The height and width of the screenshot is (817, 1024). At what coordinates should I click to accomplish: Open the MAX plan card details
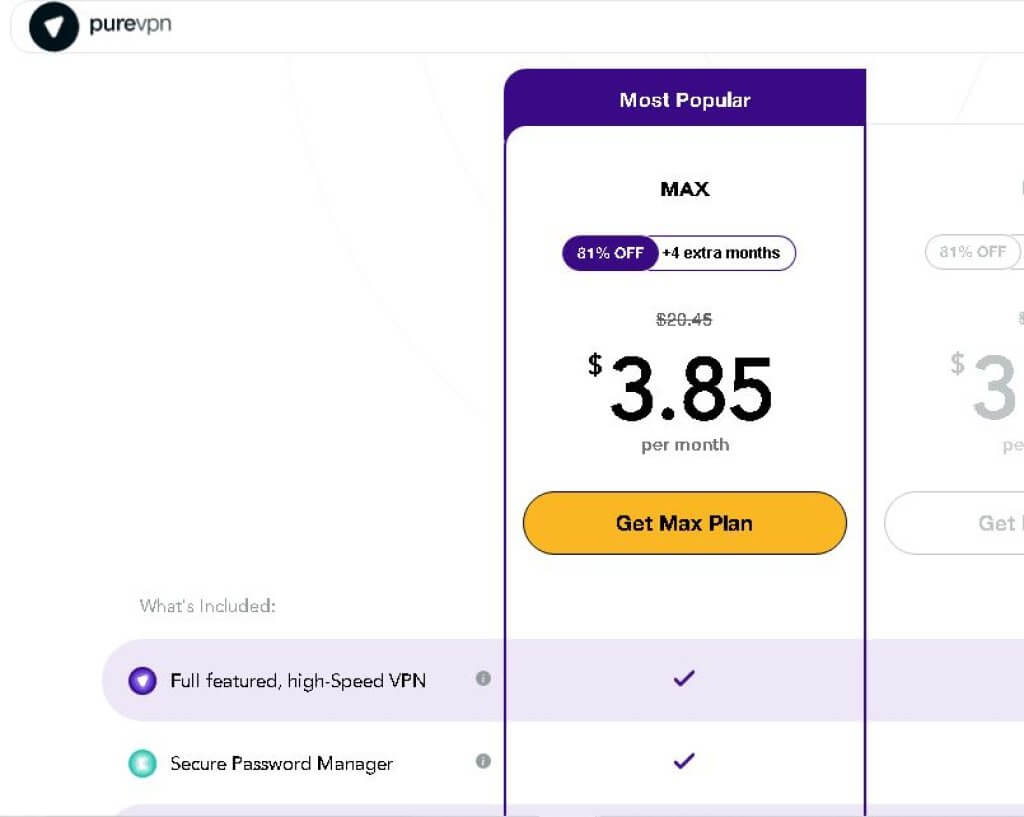[x=684, y=189]
